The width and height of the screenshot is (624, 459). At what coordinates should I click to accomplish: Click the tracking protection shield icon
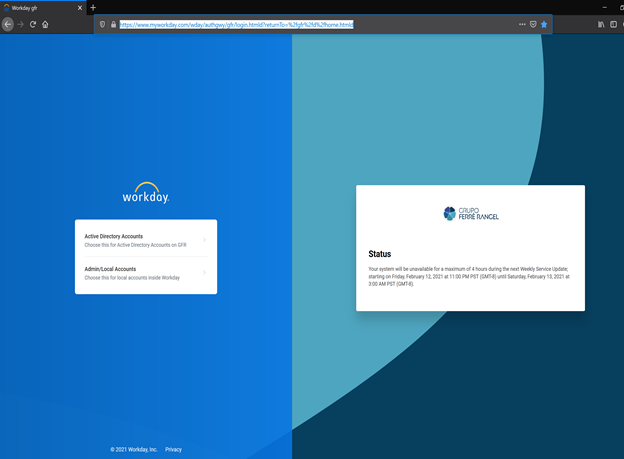coord(102,24)
